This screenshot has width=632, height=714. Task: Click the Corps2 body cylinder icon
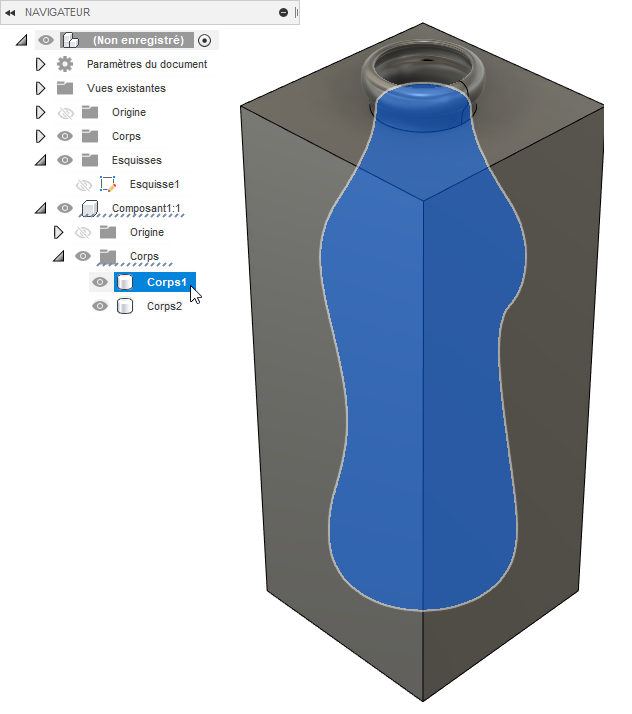[x=125, y=306]
